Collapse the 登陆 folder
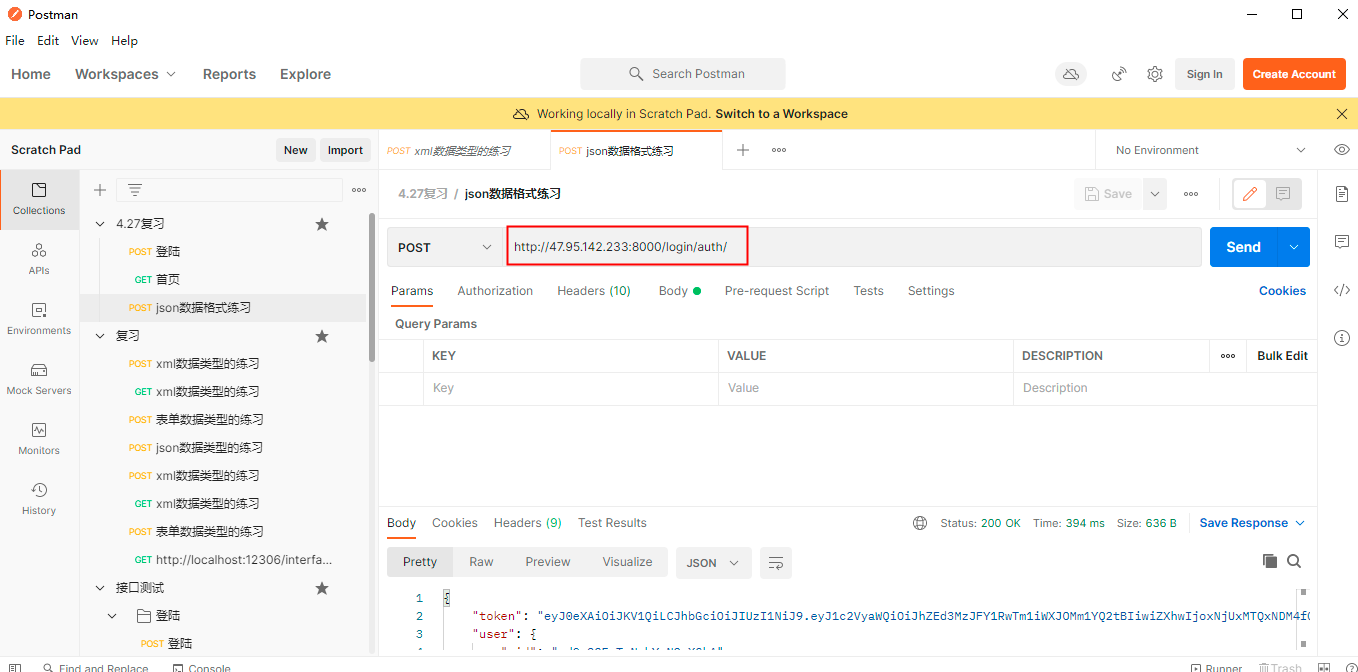The image size is (1358, 672). click(x=112, y=616)
